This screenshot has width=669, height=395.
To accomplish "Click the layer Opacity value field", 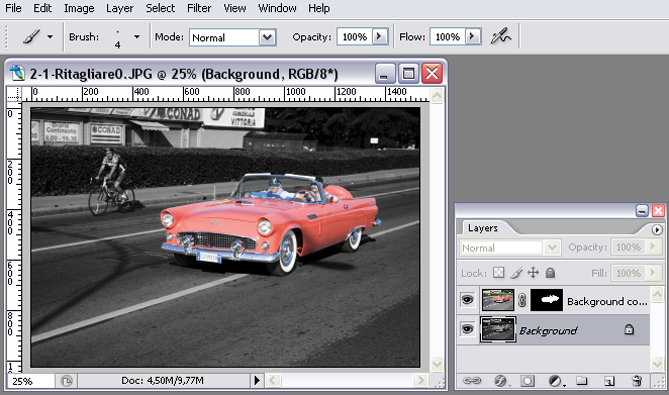I will point(628,247).
